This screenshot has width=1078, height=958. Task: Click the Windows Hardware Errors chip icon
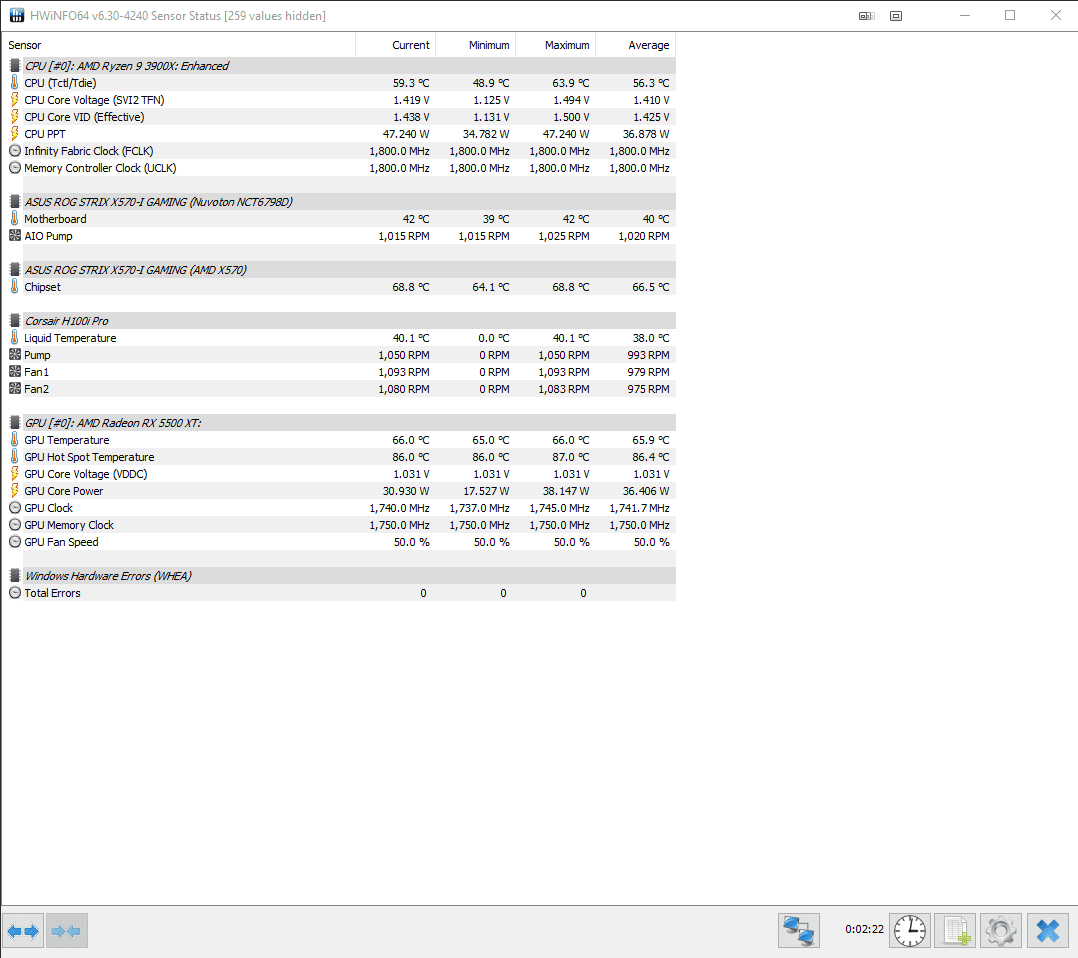point(14,576)
